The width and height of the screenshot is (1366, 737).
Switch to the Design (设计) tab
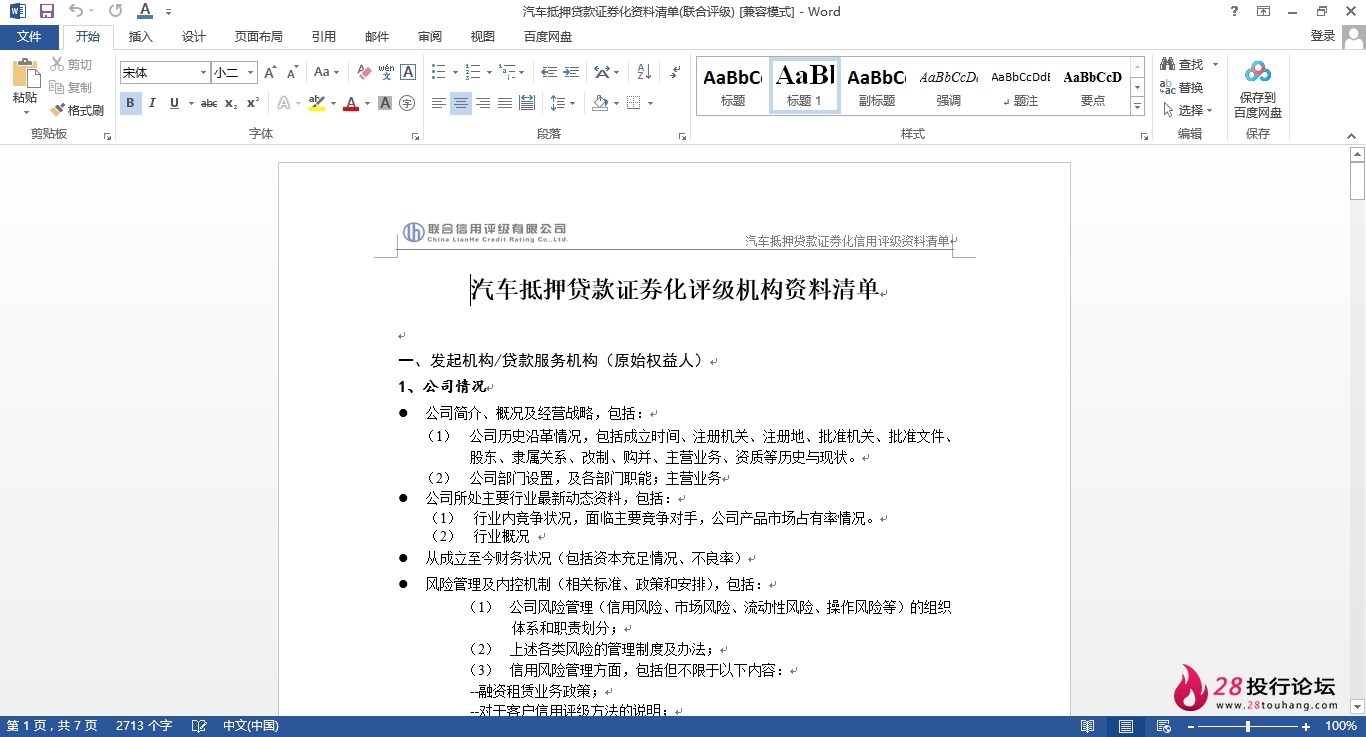coord(194,37)
